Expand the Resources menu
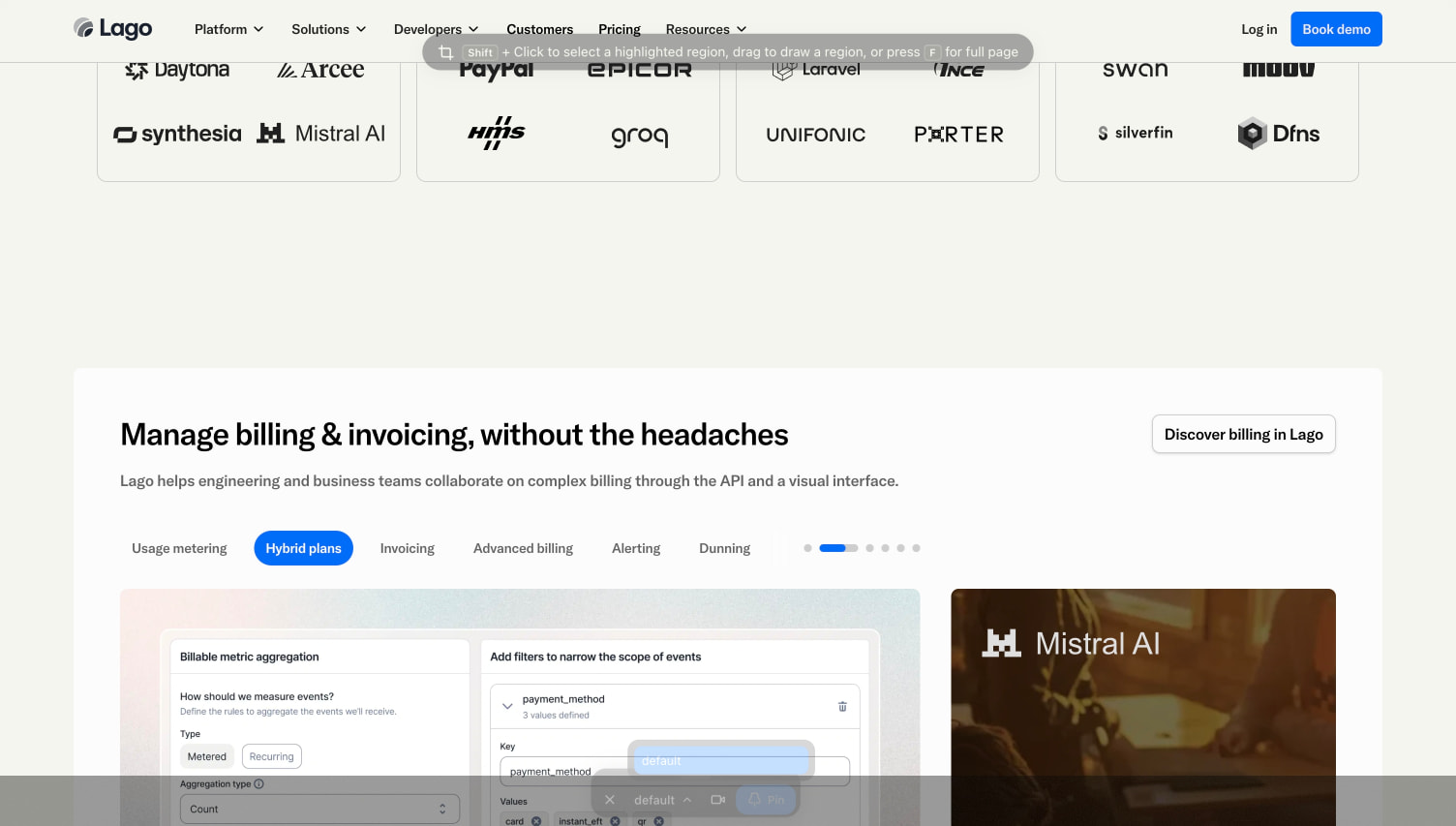The height and width of the screenshot is (826, 1456). click(707, 29)
